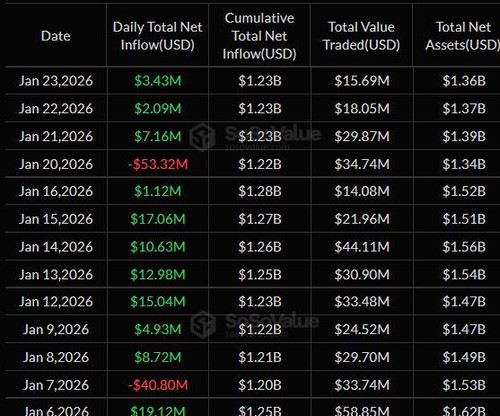Click the $7.16M inflow on Jan 21
500x416 pixels.
[158, 137]
